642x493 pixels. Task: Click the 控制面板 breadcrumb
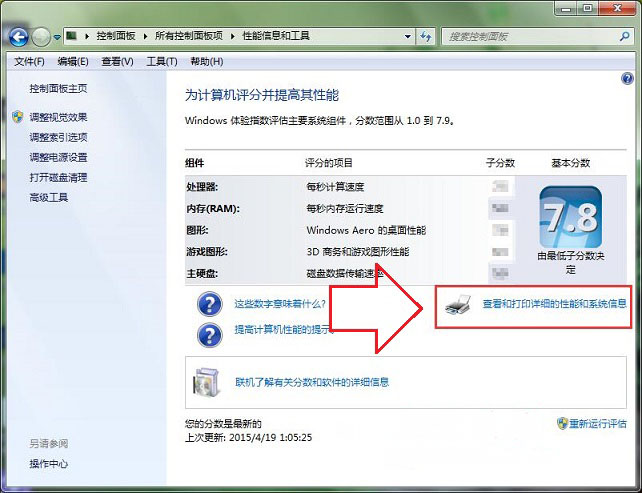[x=116, y=36]
